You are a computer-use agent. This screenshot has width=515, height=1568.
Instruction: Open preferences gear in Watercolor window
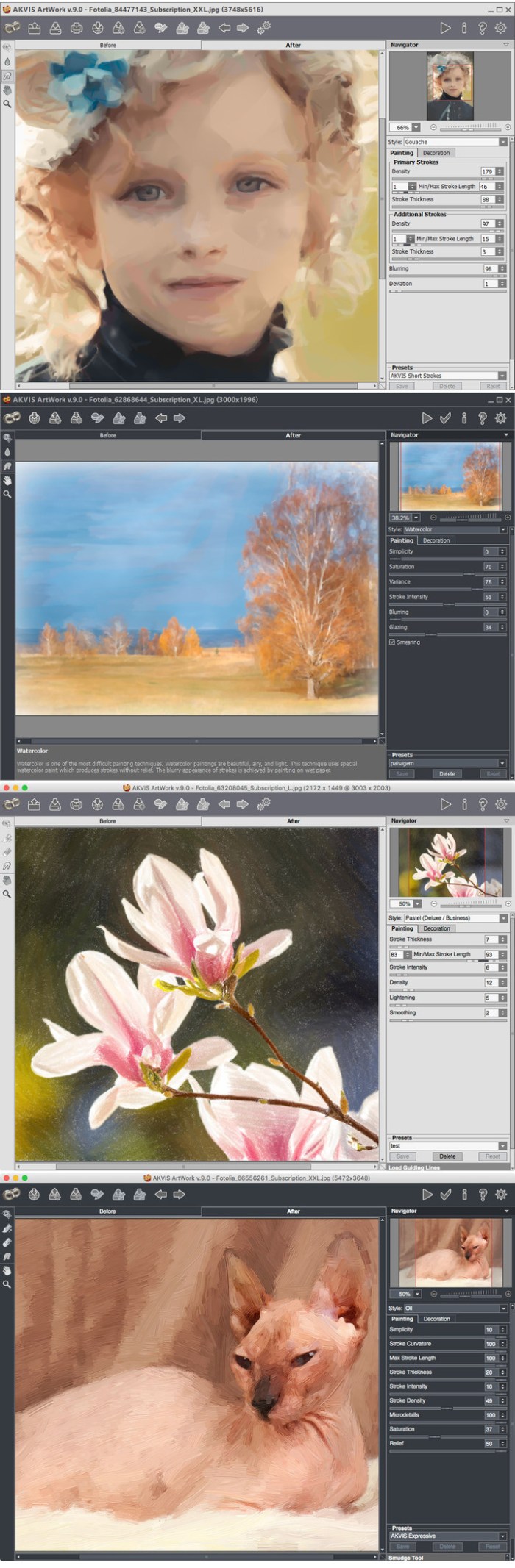click(501, 418)
